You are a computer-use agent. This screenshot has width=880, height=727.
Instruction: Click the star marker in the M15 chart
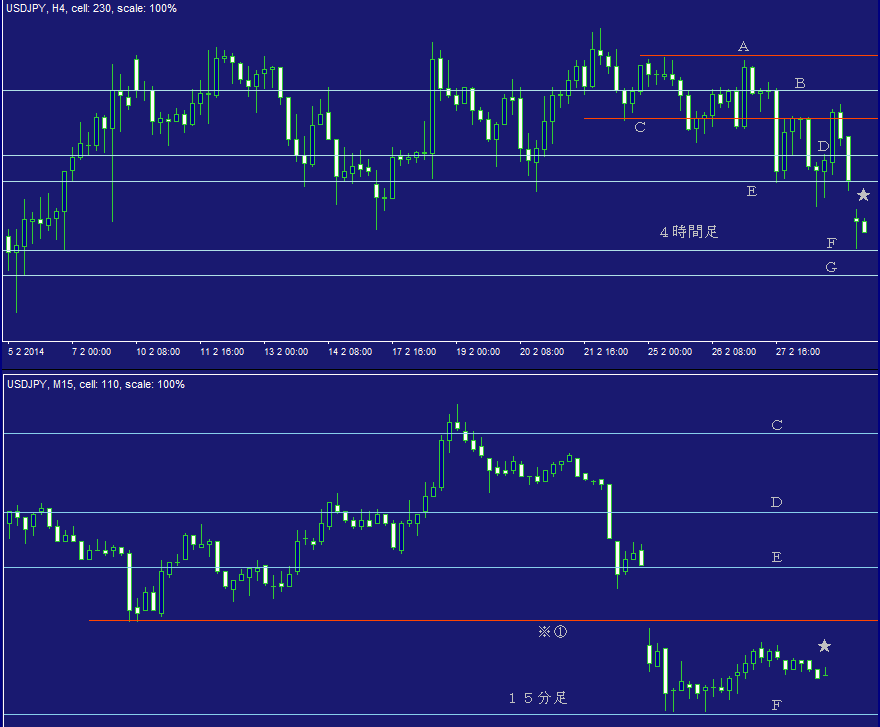[824, 646]
